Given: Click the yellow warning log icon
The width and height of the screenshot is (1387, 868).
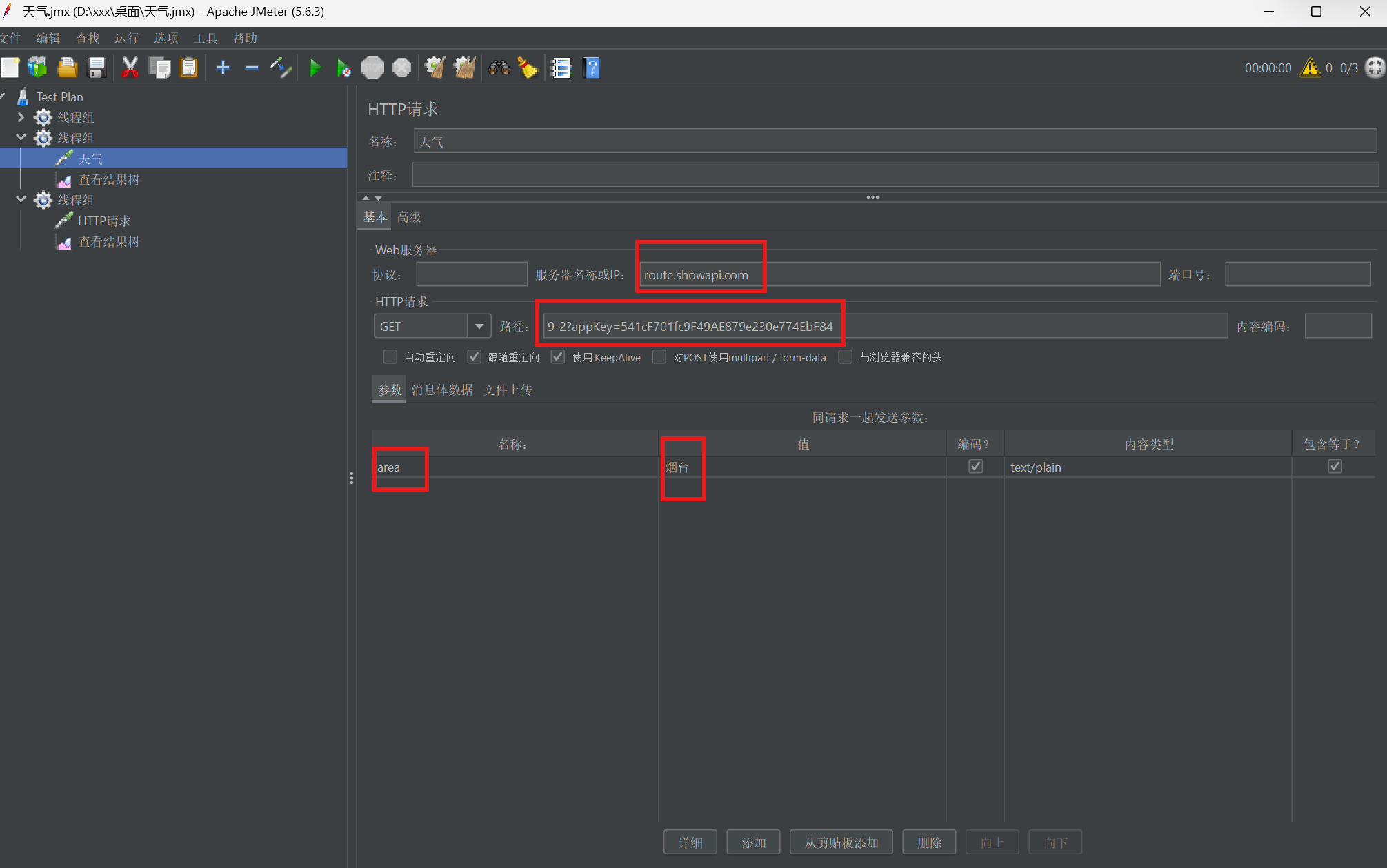Looking at the screenshot, I should 1310,68.
